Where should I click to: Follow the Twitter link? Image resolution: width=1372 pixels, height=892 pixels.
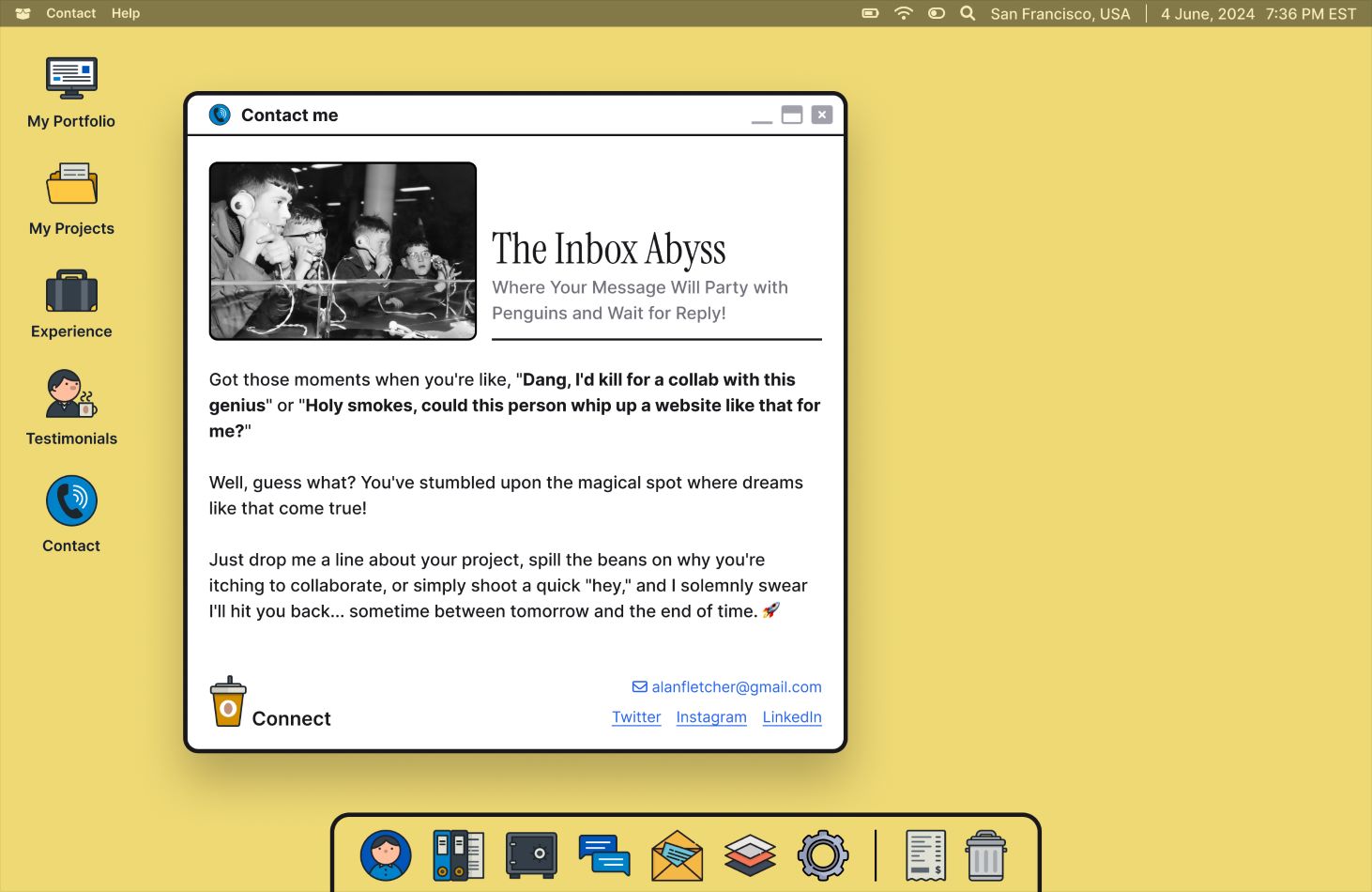(636, 716)
